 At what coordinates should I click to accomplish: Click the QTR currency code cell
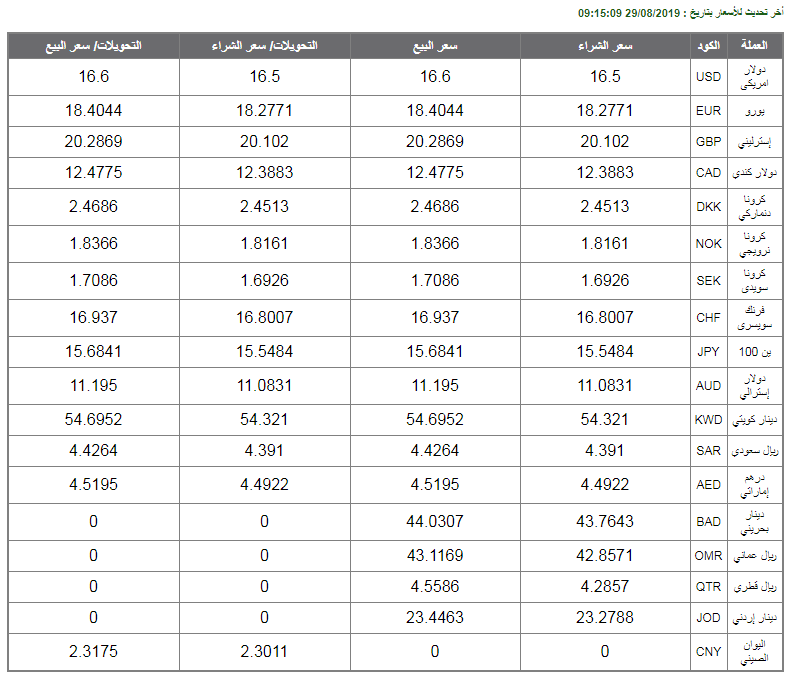pos(708,586)
